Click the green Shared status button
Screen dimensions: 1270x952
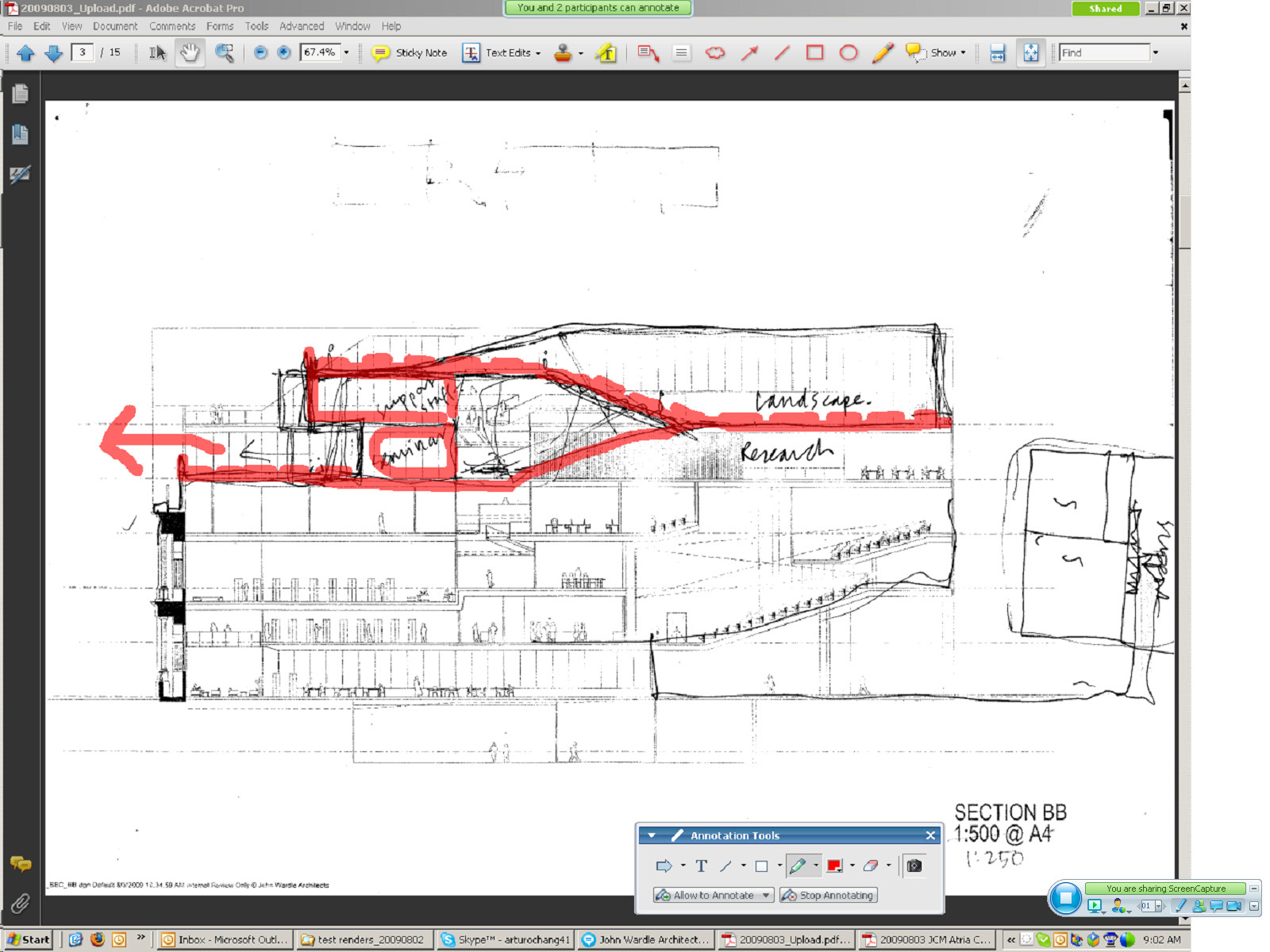point(1106,9)
